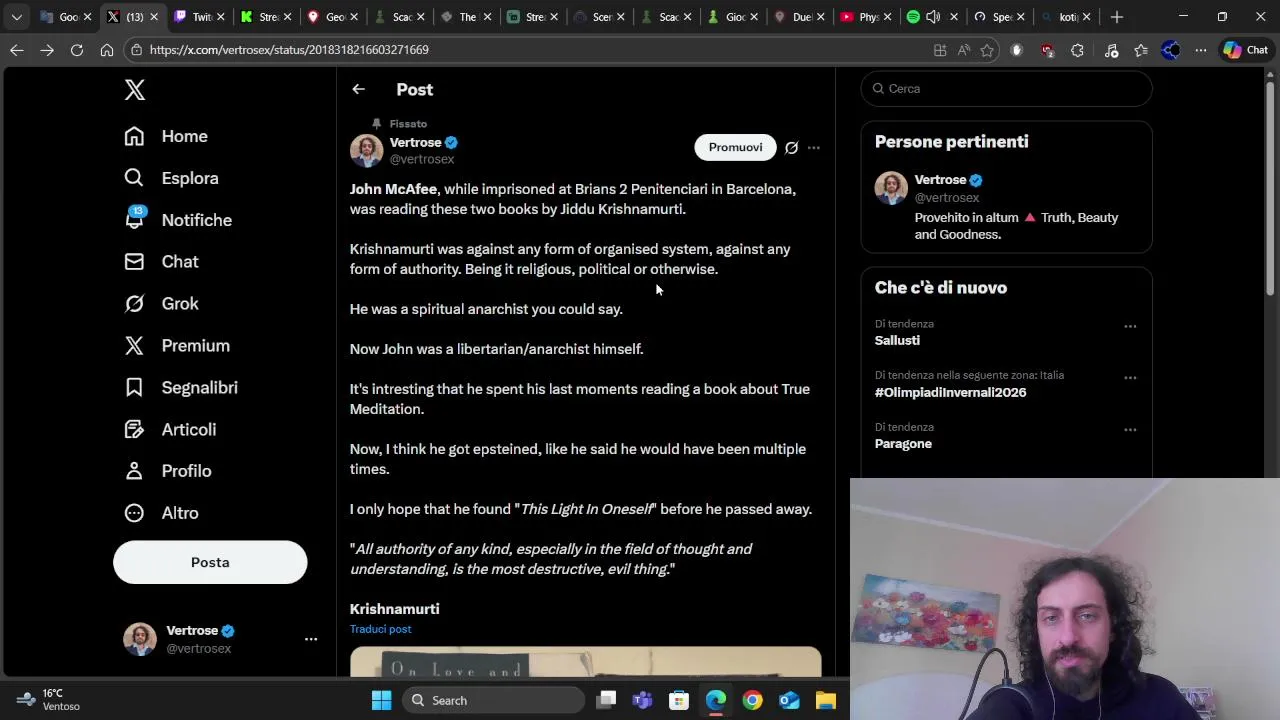The height and width of the screenshot is (720, 1280).
Task: Open Microsoft Teams from taskbar
Action: 642,700
